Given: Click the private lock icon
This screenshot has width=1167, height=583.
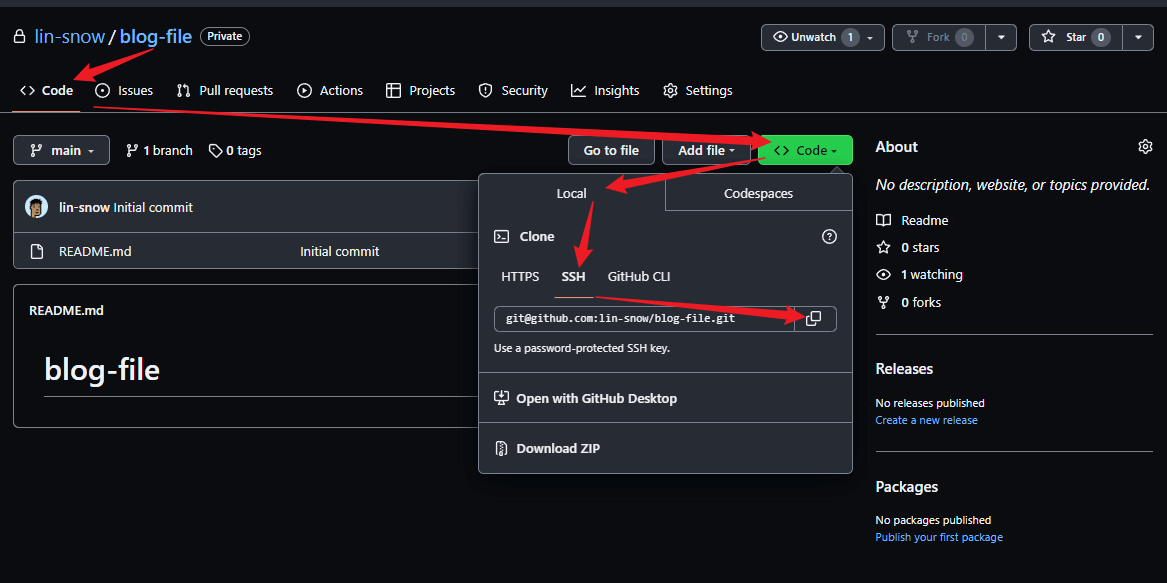Looking at the screenshot, I should pyautogui.click(x=19, y=36).
